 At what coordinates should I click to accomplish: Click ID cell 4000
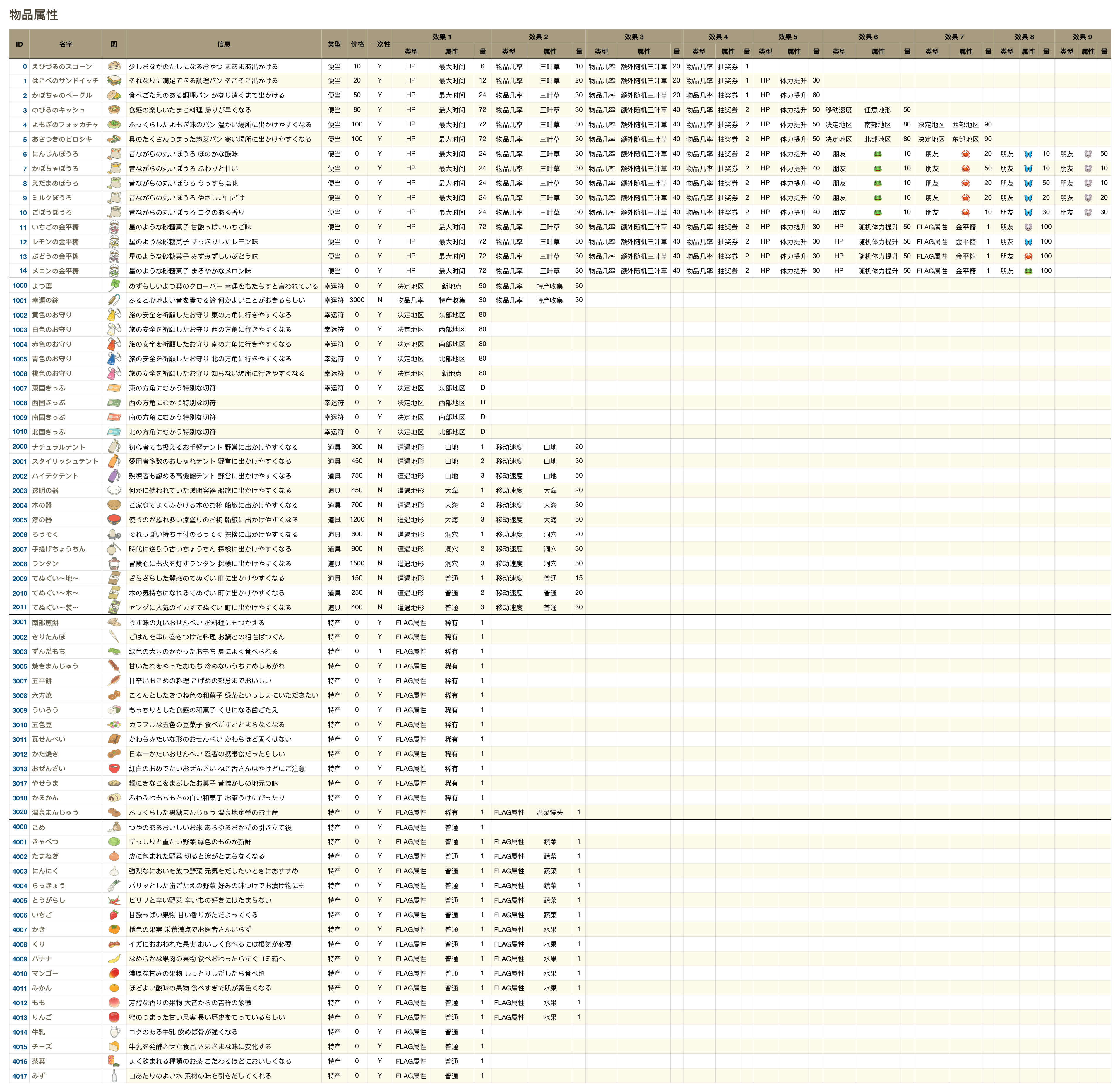20,827
